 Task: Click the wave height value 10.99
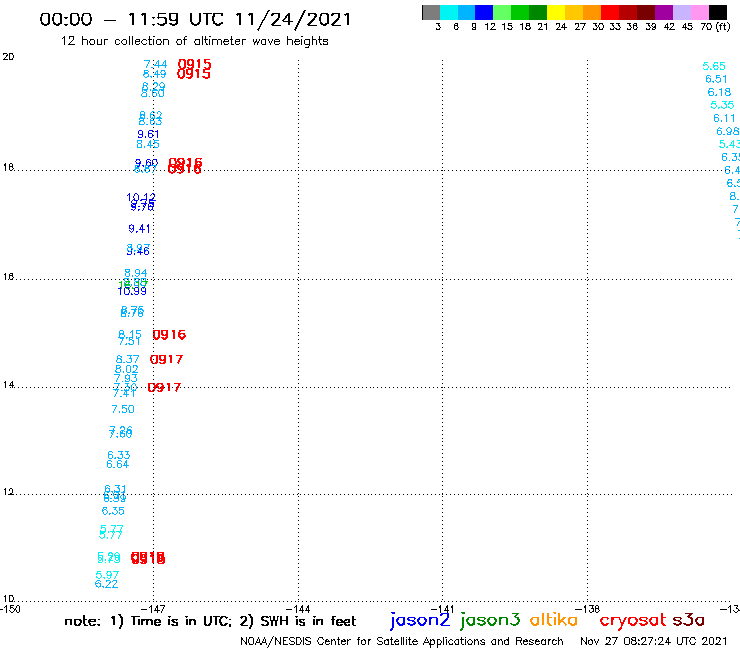tap(132, 292)
